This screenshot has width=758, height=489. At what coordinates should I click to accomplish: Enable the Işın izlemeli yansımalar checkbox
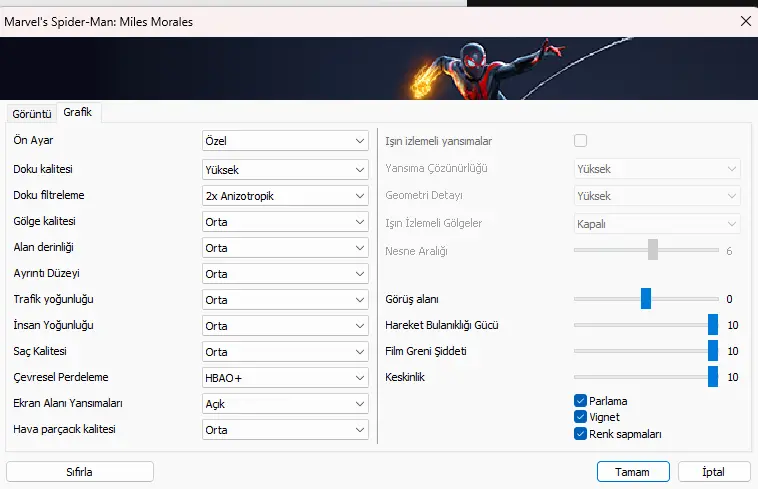581,141
